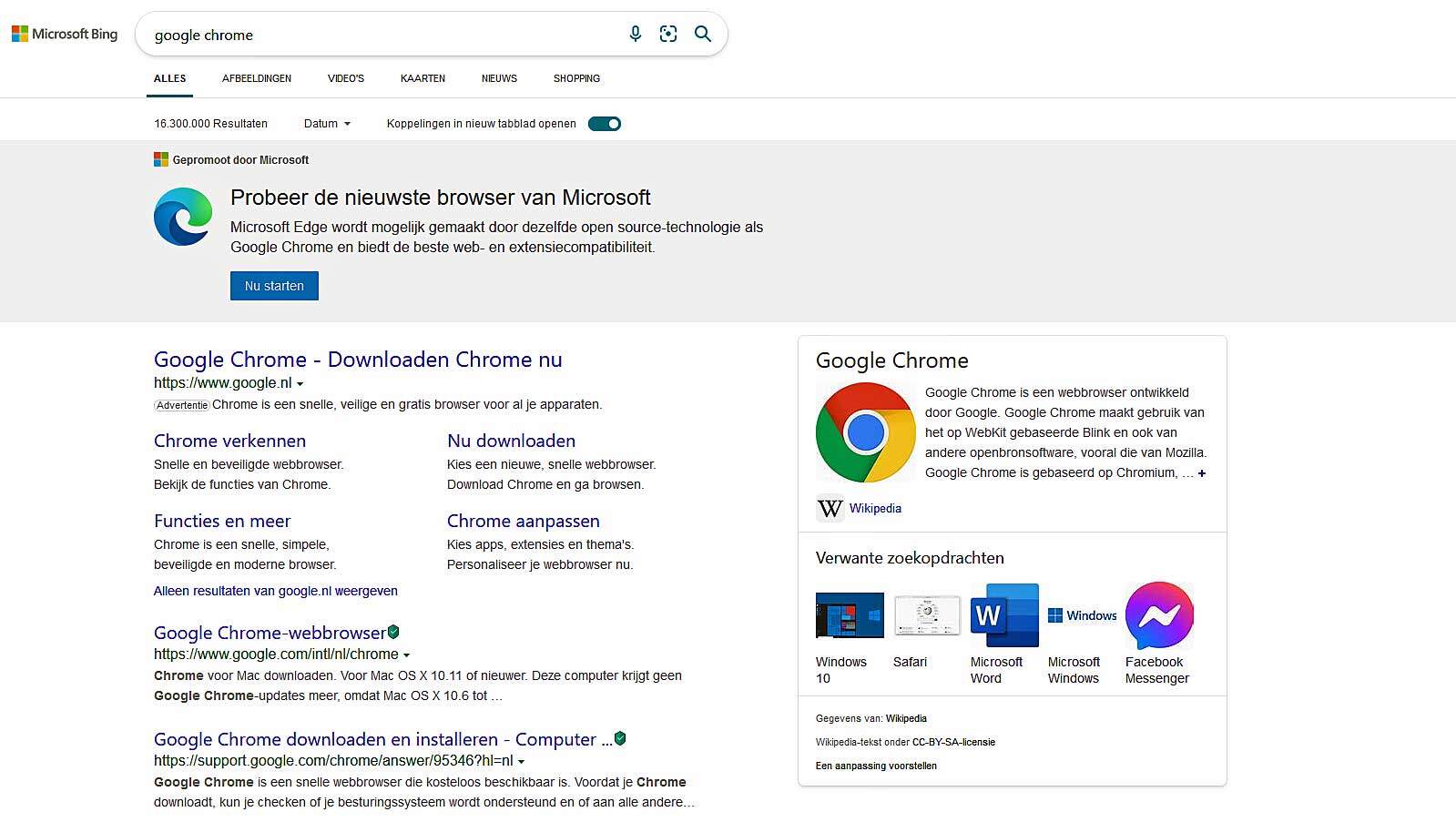The height and width of the screenshot is (822, 1456).
Task: Click the Wikipedia link under Chrome description
Action: (x=875, y=508)
